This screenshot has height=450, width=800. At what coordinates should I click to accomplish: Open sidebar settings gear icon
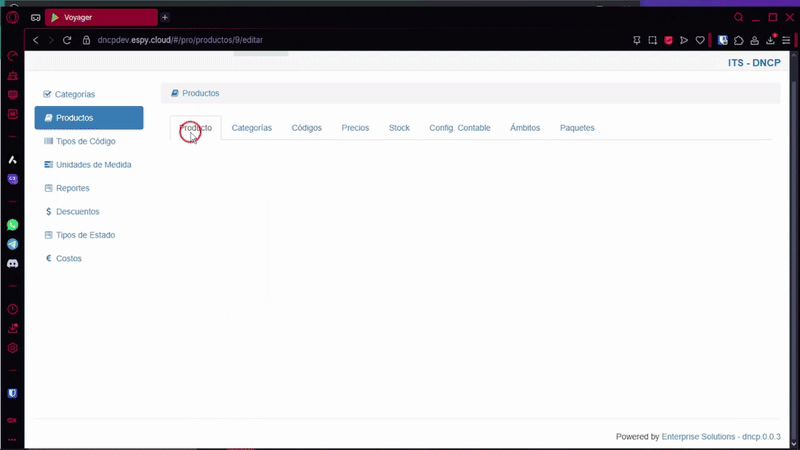[13, 348]
